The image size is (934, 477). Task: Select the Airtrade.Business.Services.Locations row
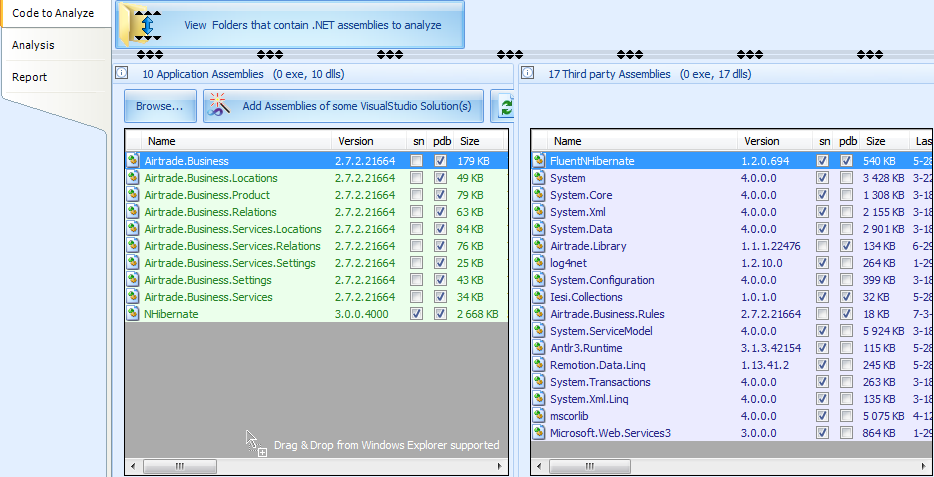click(317, 229)
